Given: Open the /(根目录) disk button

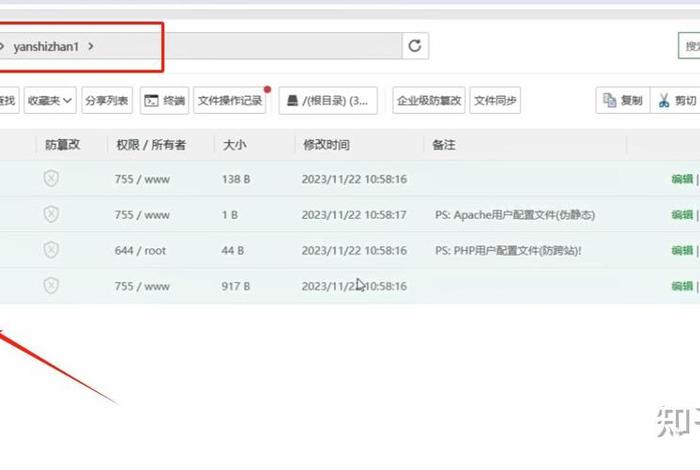Looking at the screenshot, I should tap(328, 100).
